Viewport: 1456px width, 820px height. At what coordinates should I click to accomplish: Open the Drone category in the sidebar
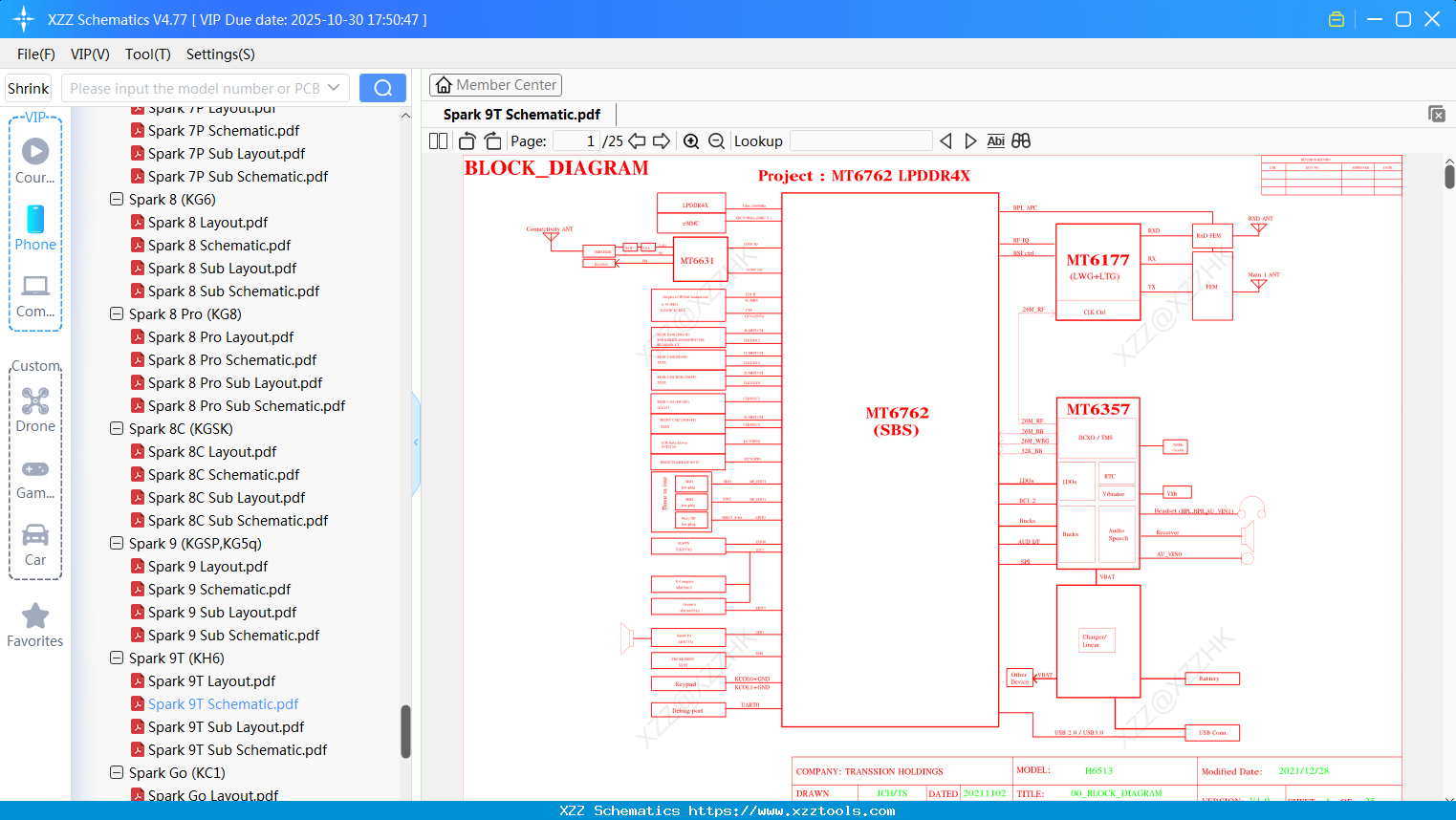click(35, 410)
